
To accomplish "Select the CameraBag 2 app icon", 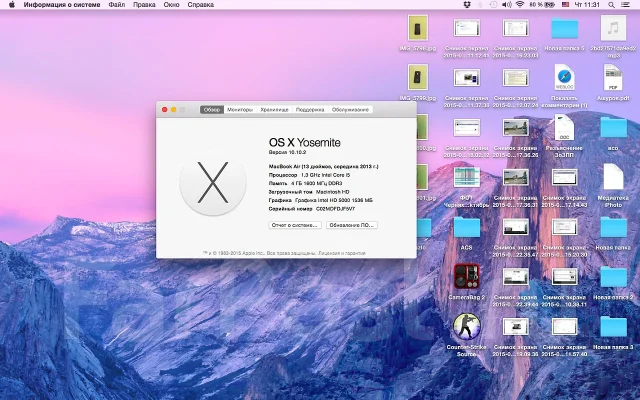I will point(467,276).
